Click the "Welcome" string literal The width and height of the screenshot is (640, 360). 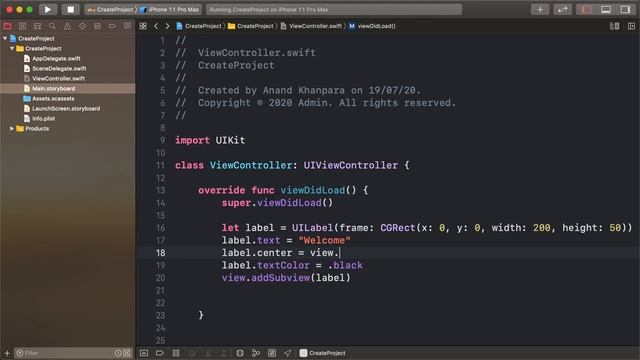[324, 240]
